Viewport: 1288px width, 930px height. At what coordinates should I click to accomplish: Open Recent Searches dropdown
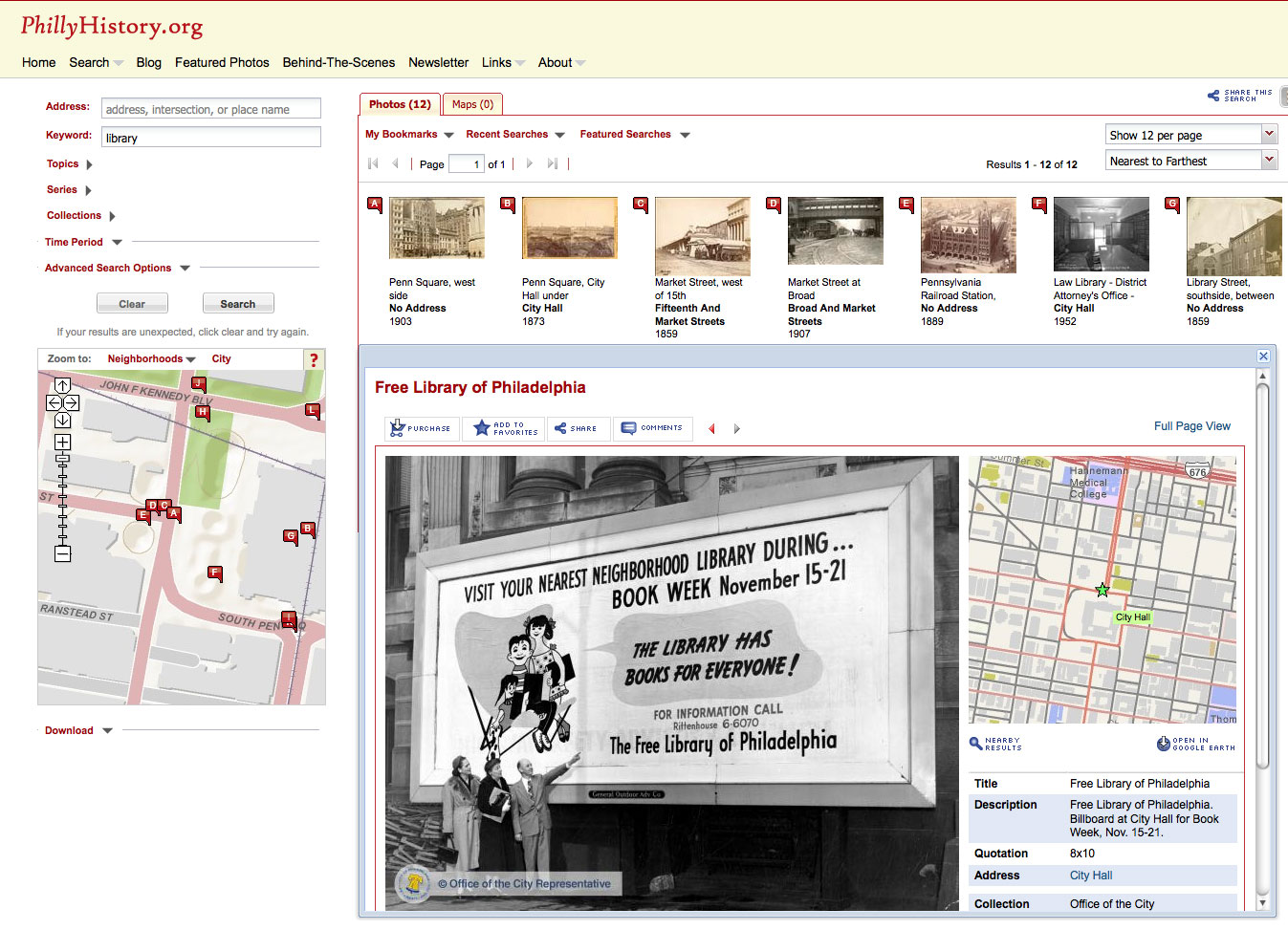[515, 135]
